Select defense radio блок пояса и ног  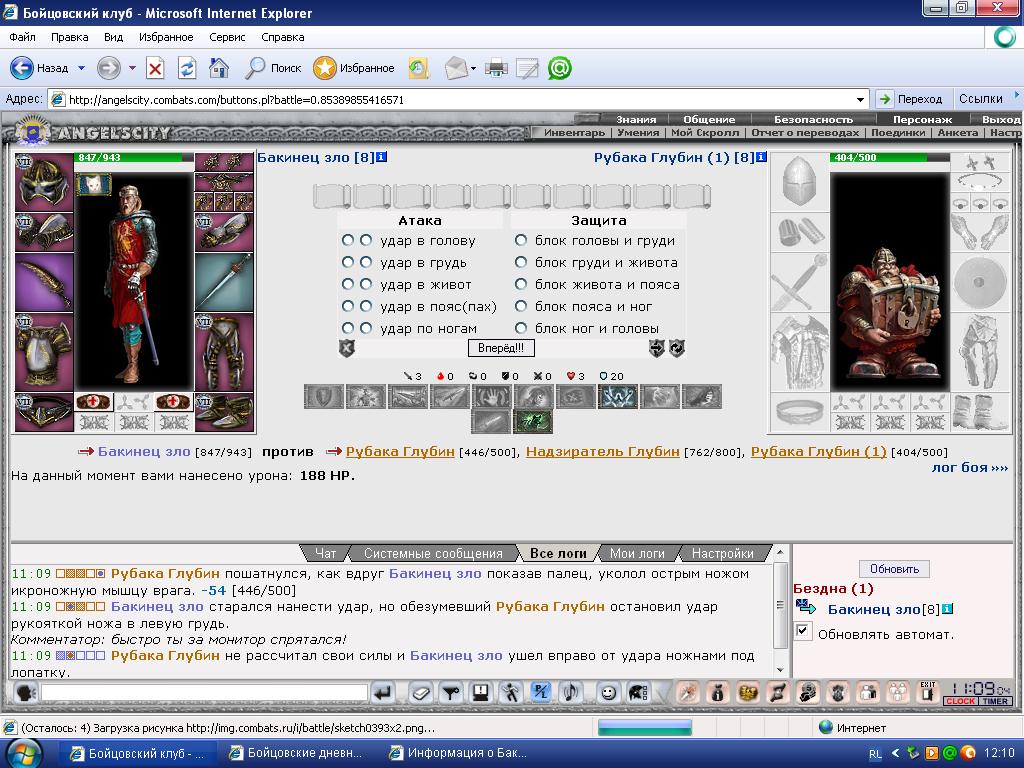pos(520,306)
